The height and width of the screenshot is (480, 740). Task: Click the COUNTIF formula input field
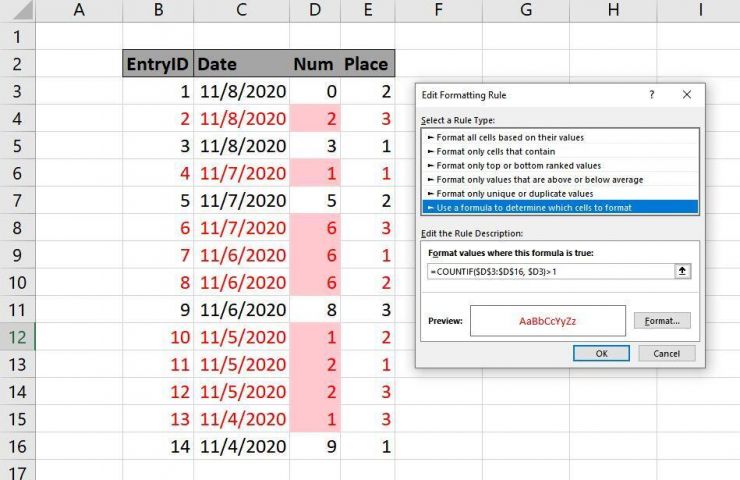pyautogui.click(x=551, y=271)
